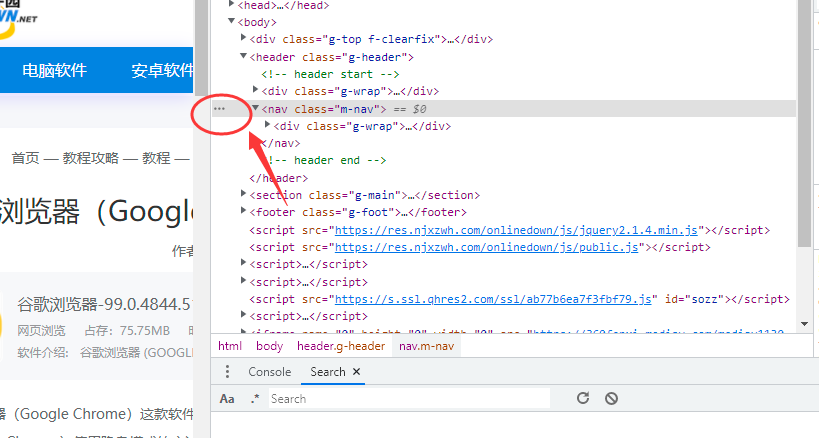819x438 pixels.
Task: Select the 占存：75.75MB text
Action: tap(127, 330)
